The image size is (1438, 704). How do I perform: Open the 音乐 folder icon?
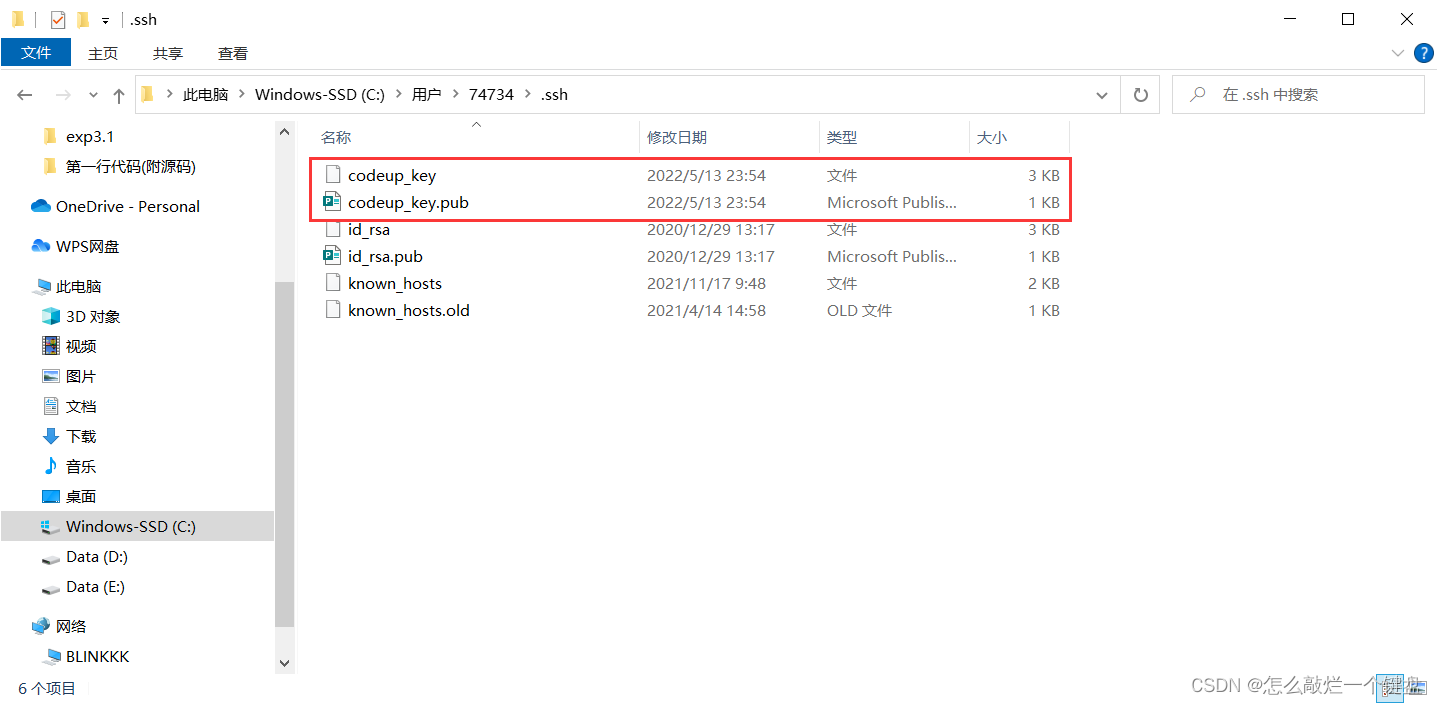[x=51, y=466]
